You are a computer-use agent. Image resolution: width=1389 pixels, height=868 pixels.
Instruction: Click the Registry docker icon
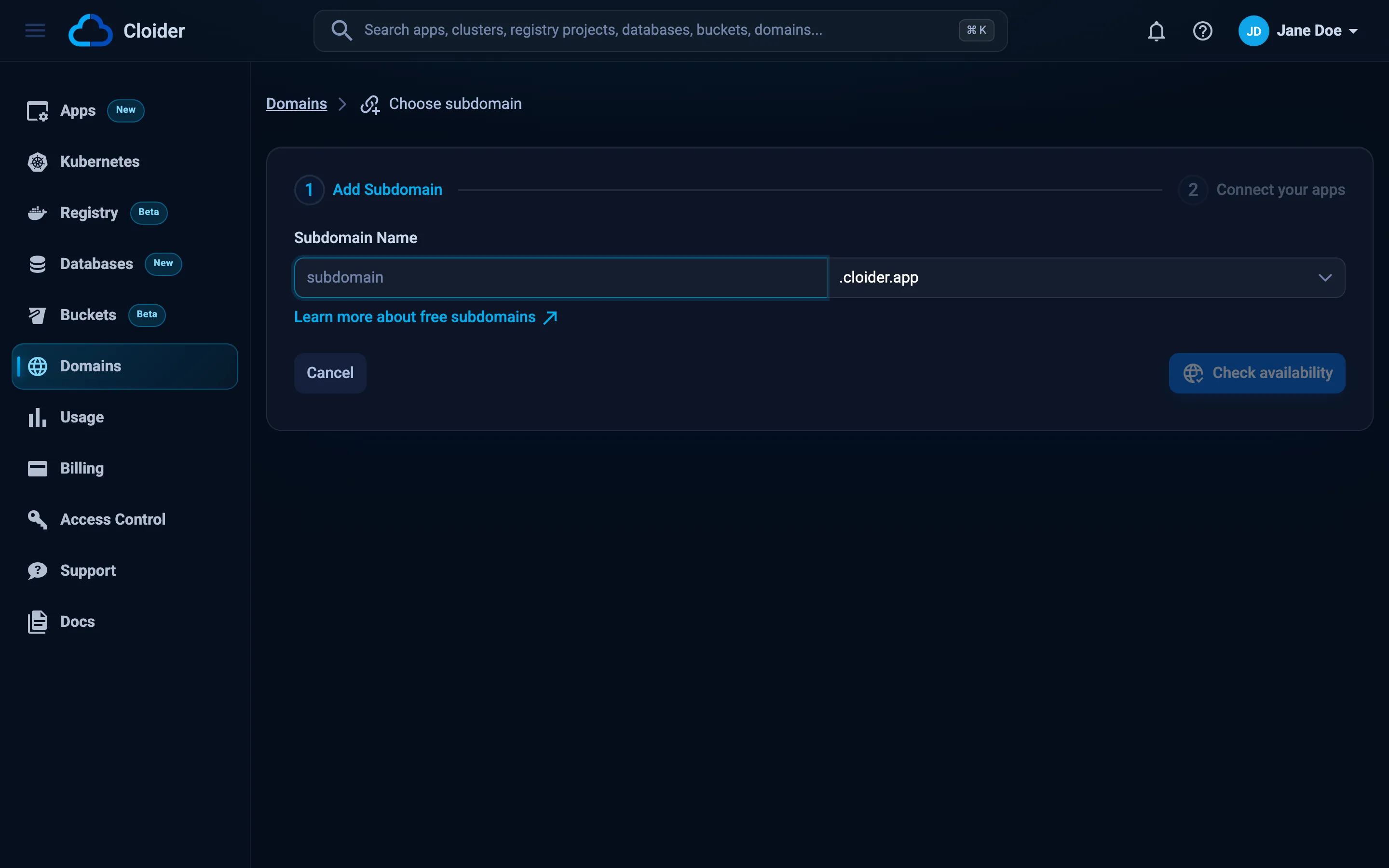(x=38, y=213)
